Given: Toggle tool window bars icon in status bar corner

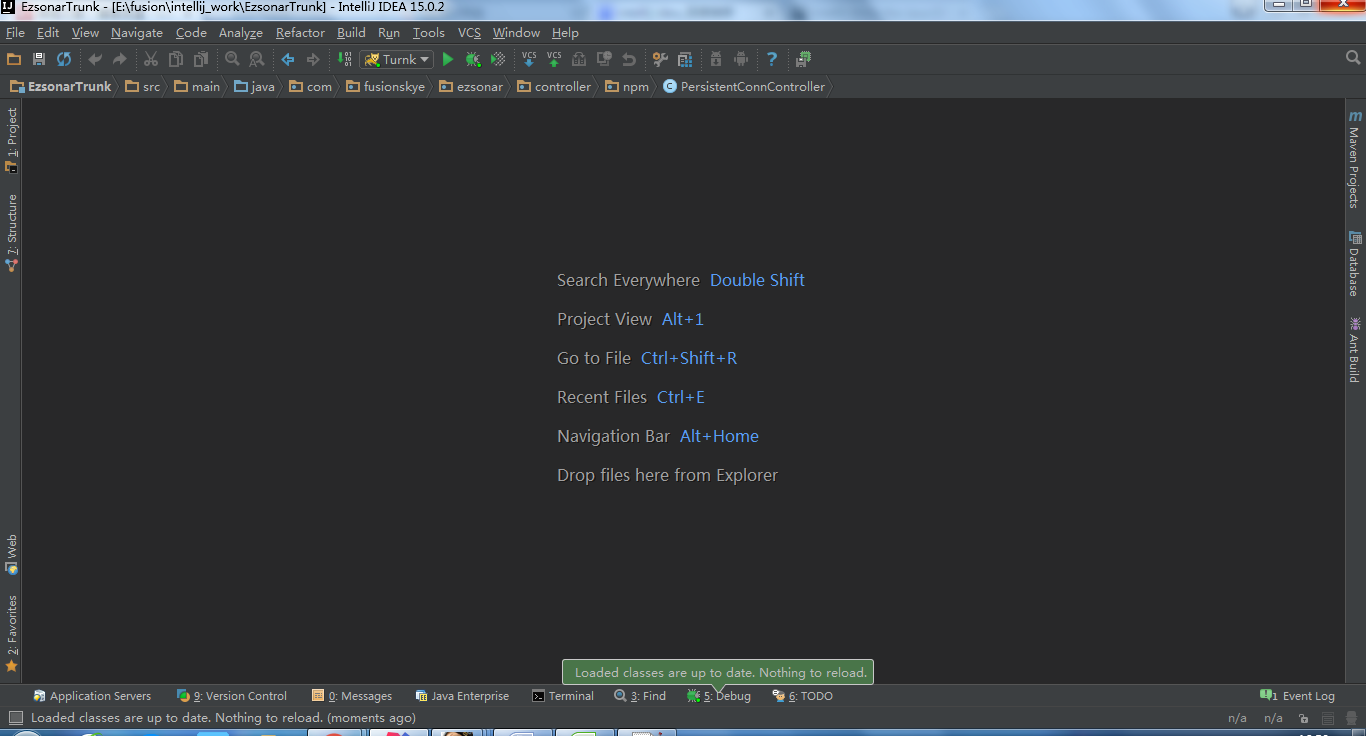Looking at the screenshot, I should 15,718.
